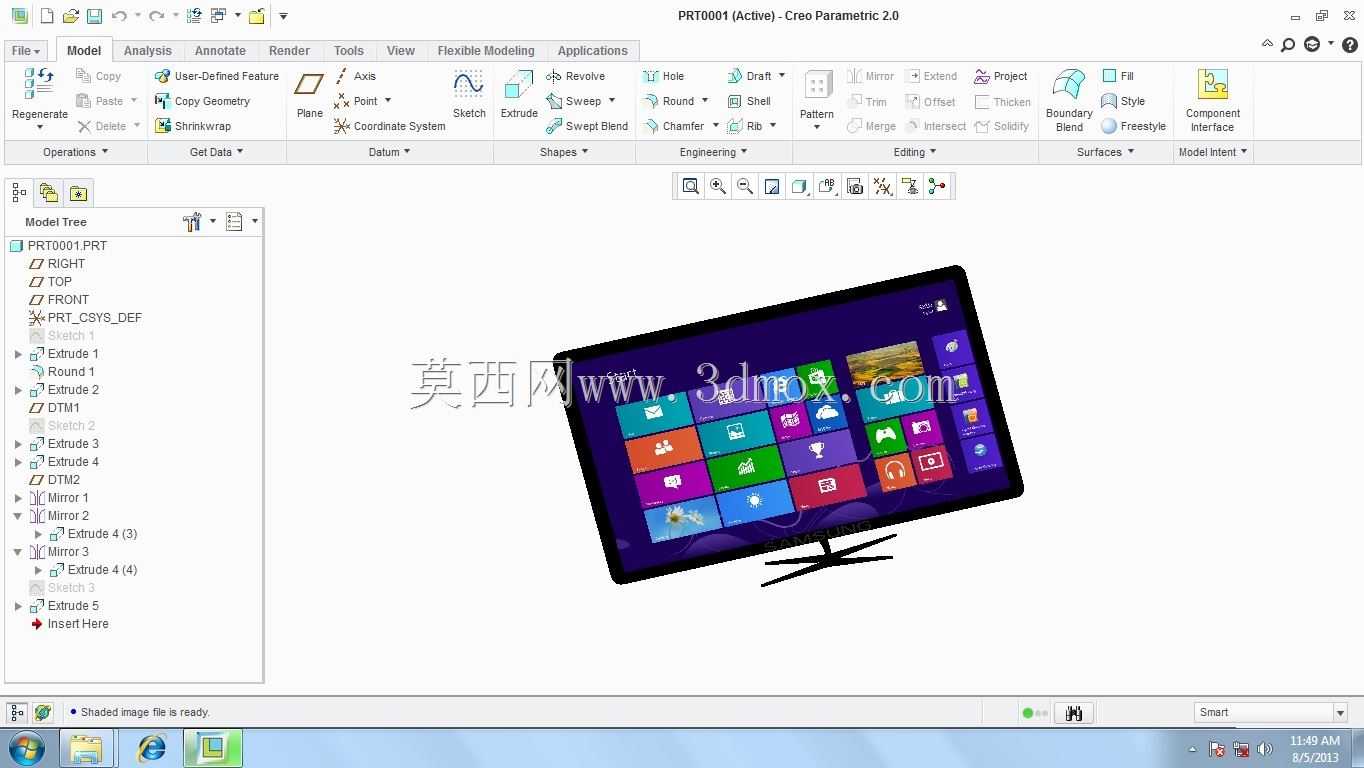Switch to the Layer Tree tab icon

pos(48,193)
